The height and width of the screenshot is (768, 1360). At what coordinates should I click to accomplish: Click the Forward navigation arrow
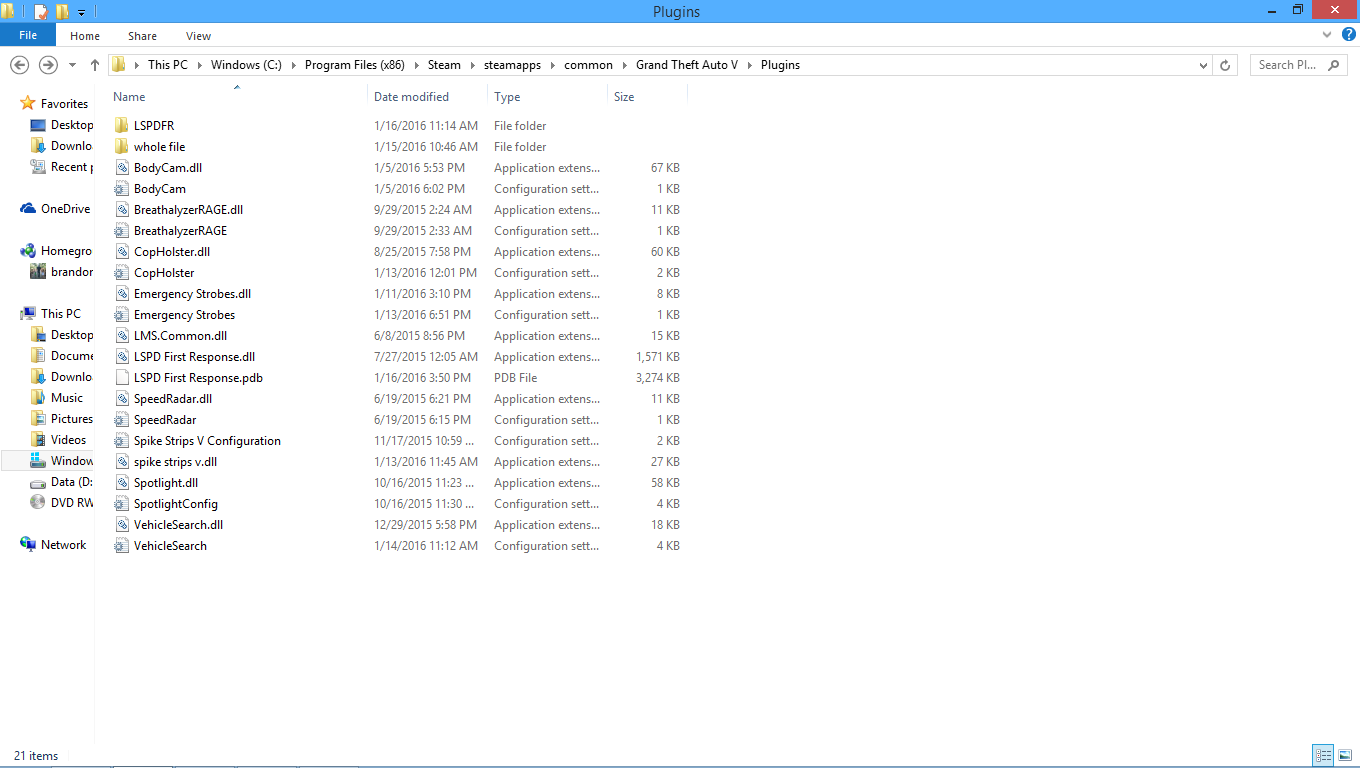point(48,65)
